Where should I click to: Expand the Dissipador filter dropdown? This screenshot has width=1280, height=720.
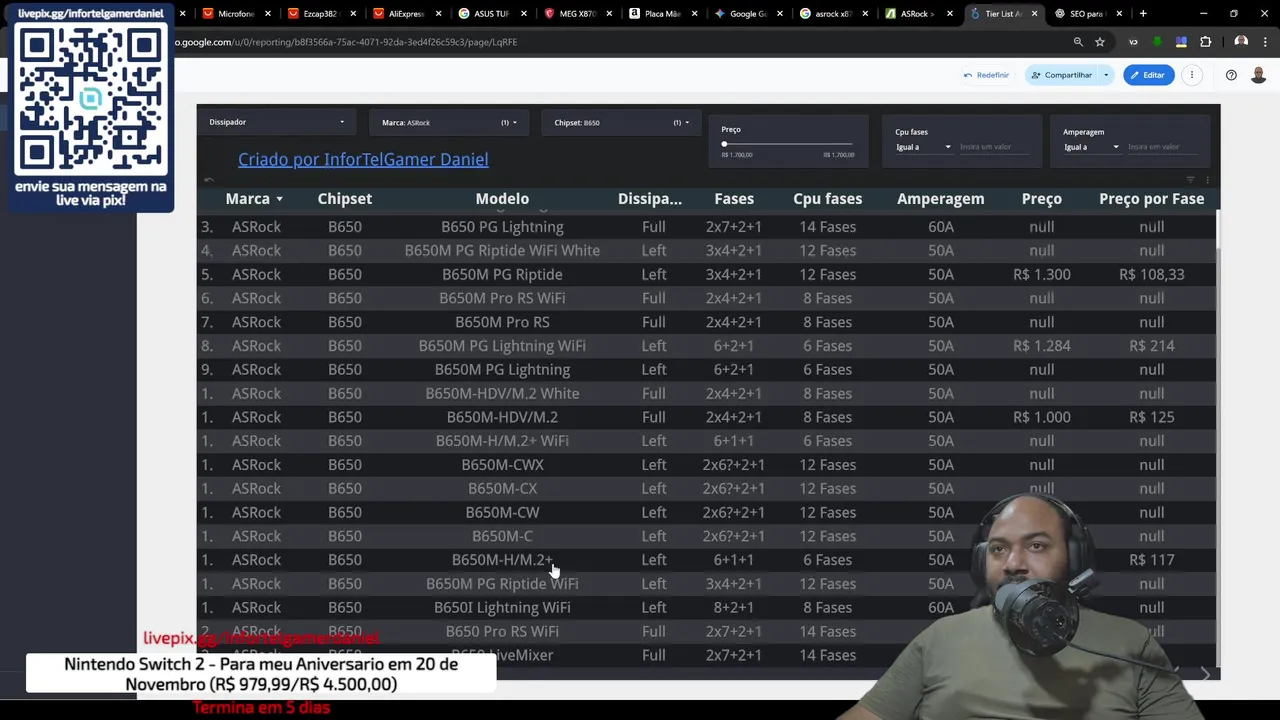(277, 122)
